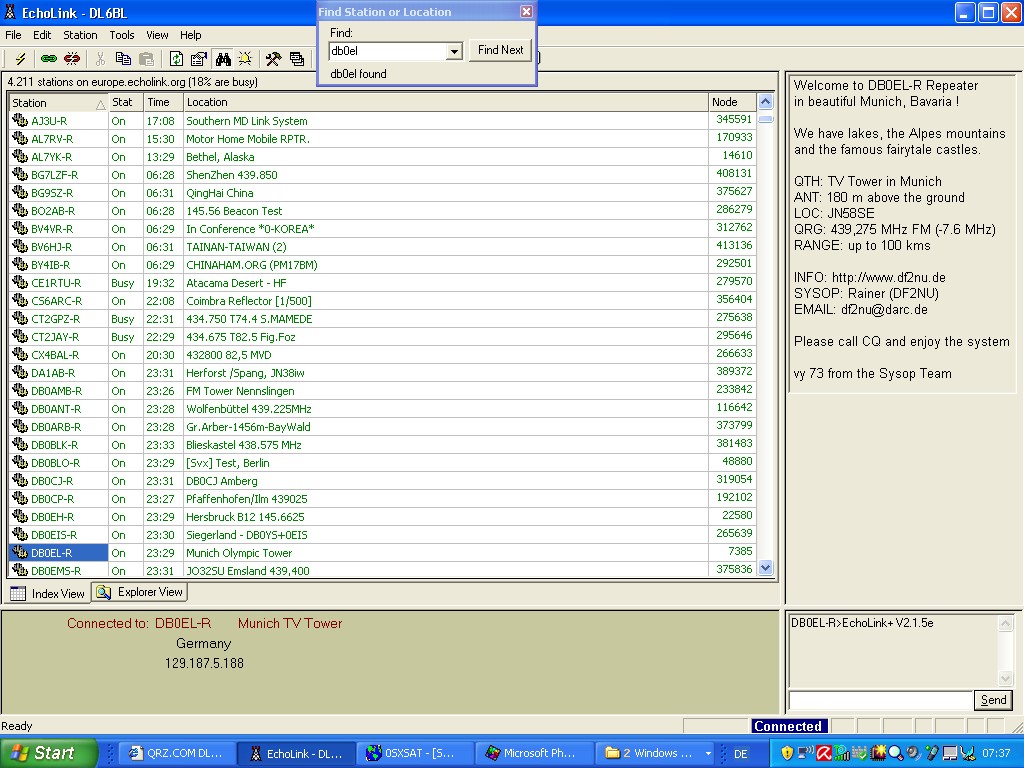The image size is (1024, 768).
Task: Switch to the Explorer View tab
Action: [141, 592]
